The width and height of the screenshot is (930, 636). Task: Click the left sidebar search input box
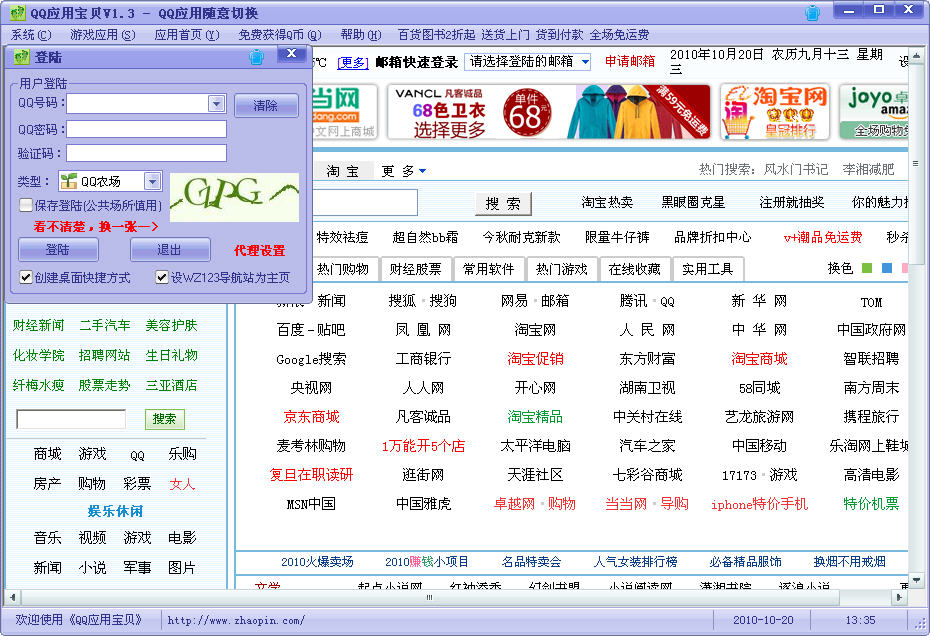(71, 419)
